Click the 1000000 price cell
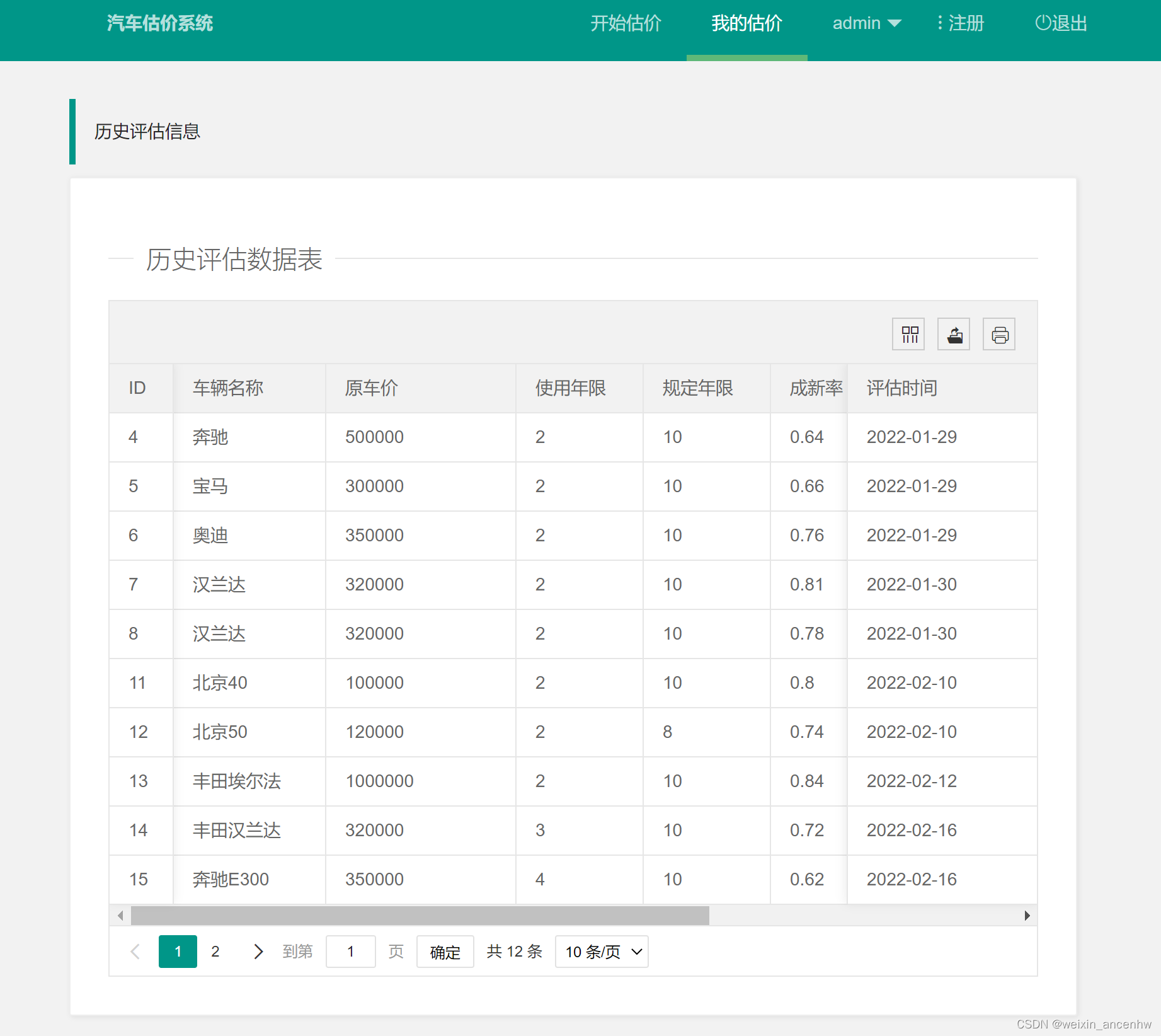The width and height of the screenshot is (1161, 1036). (x=421, y=781)
